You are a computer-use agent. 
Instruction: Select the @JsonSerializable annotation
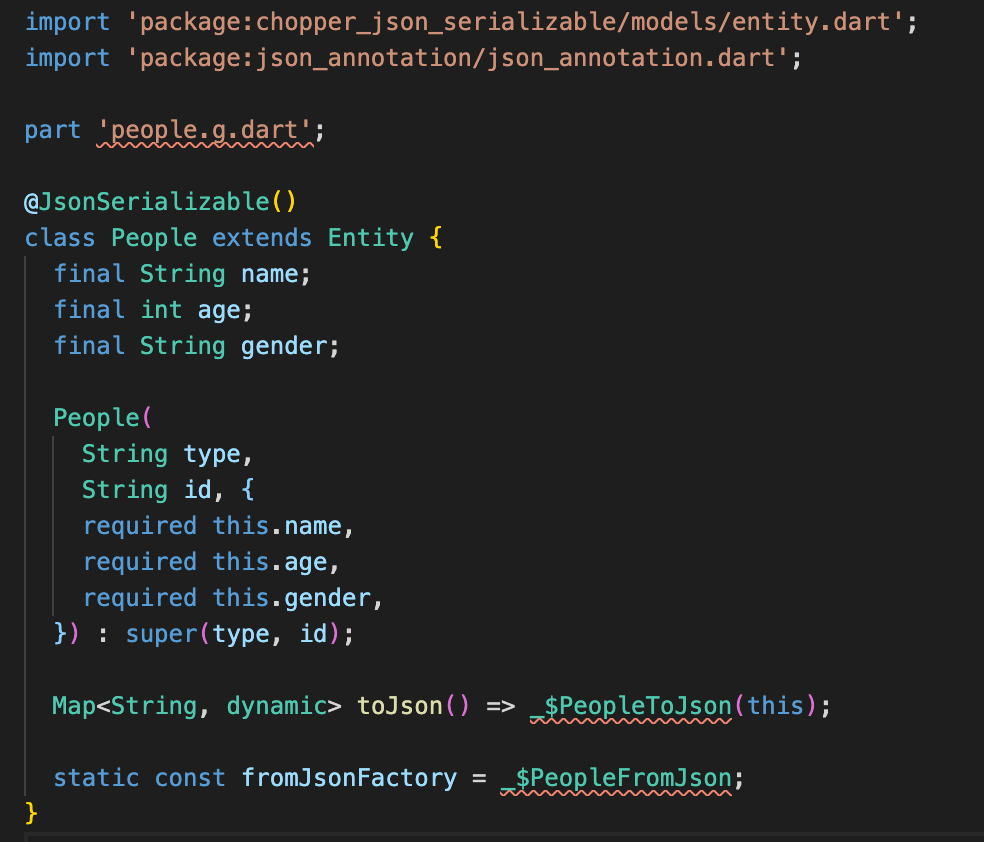160,202
